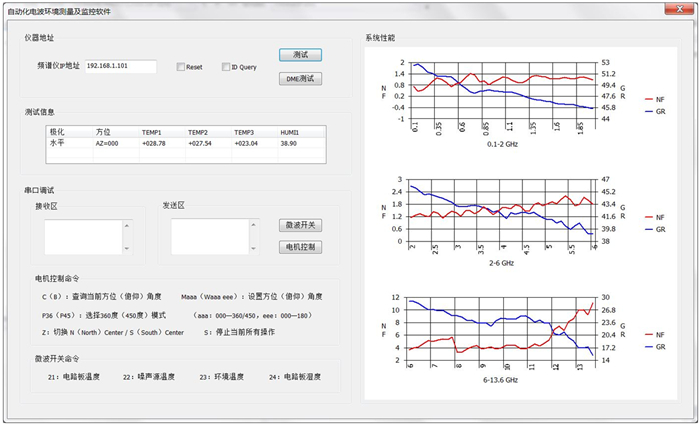Toggle the ID Query checkbox
The image size is (700, 425).
tap(226, 67)
